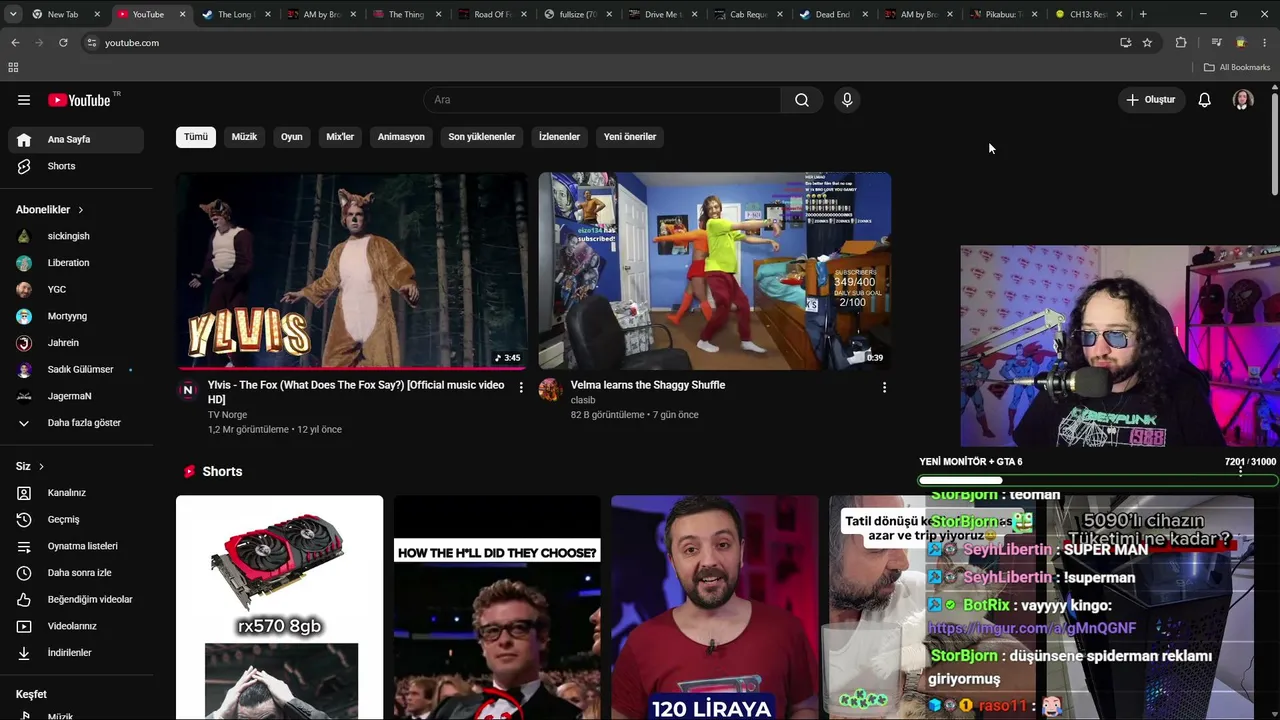Image resolution: width=1280 pixels, height=720 pixels.
Task: Select the Mix'ler filter chip
Action: coord(340,137)
